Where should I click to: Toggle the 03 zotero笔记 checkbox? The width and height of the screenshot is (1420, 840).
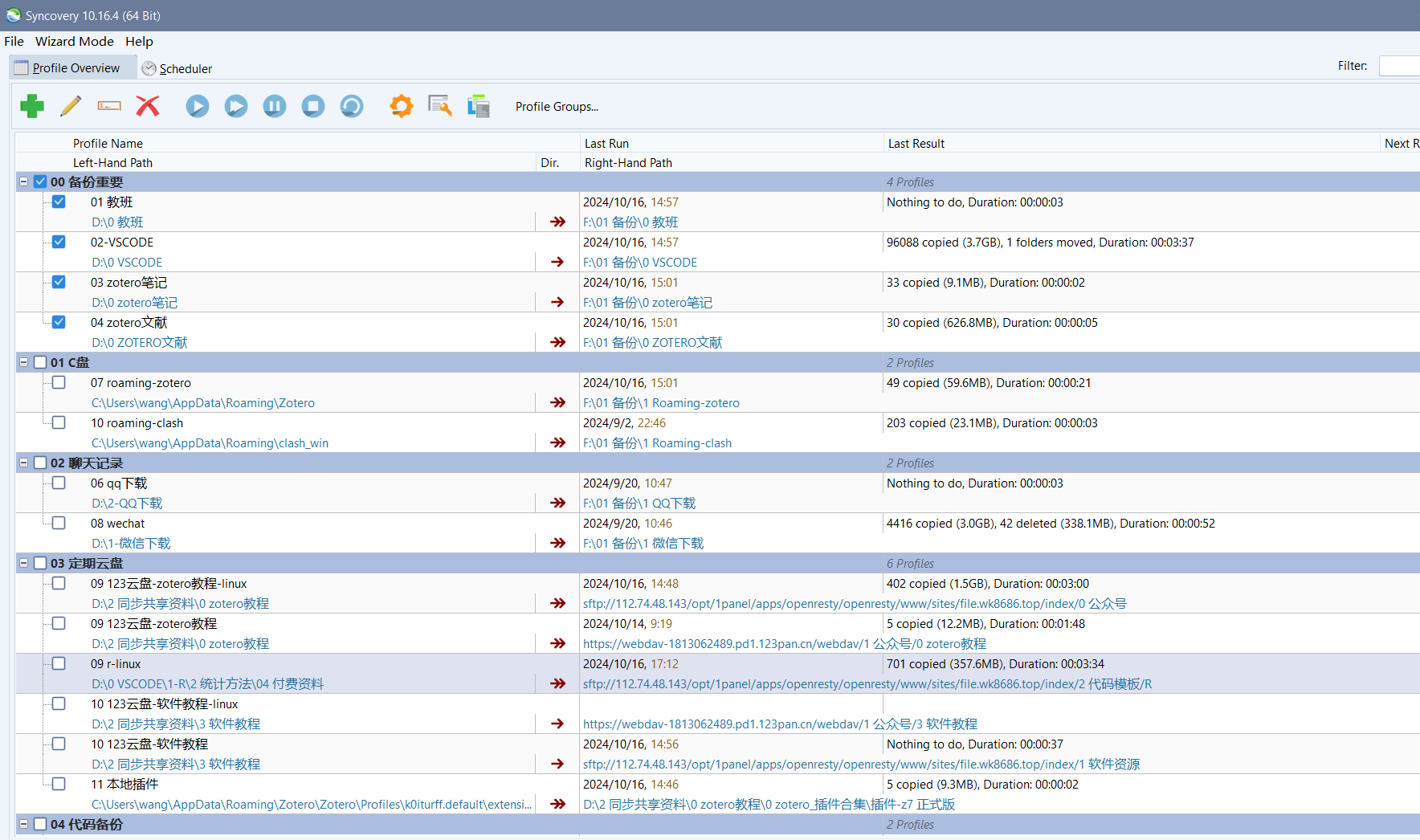(x=59, y=282)
